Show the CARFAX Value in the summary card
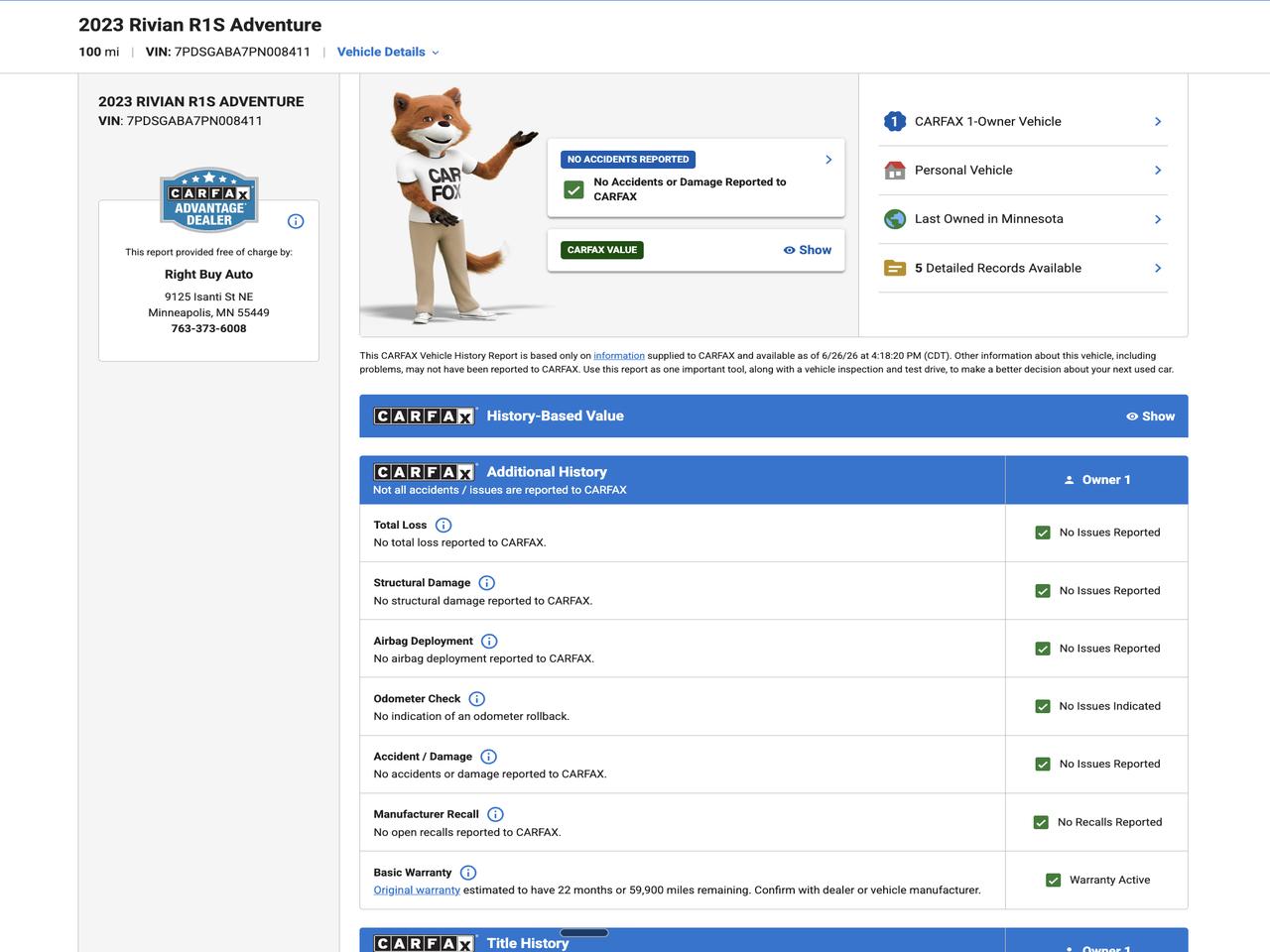1270x952 pixels. click(x=808, y=250)
